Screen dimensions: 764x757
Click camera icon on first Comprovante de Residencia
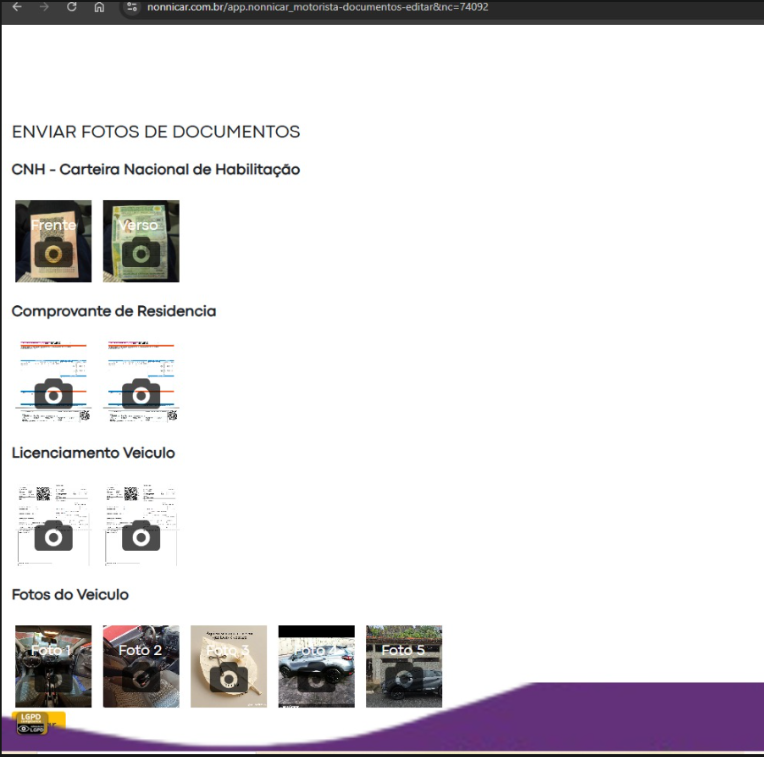[x=53, y=392]
